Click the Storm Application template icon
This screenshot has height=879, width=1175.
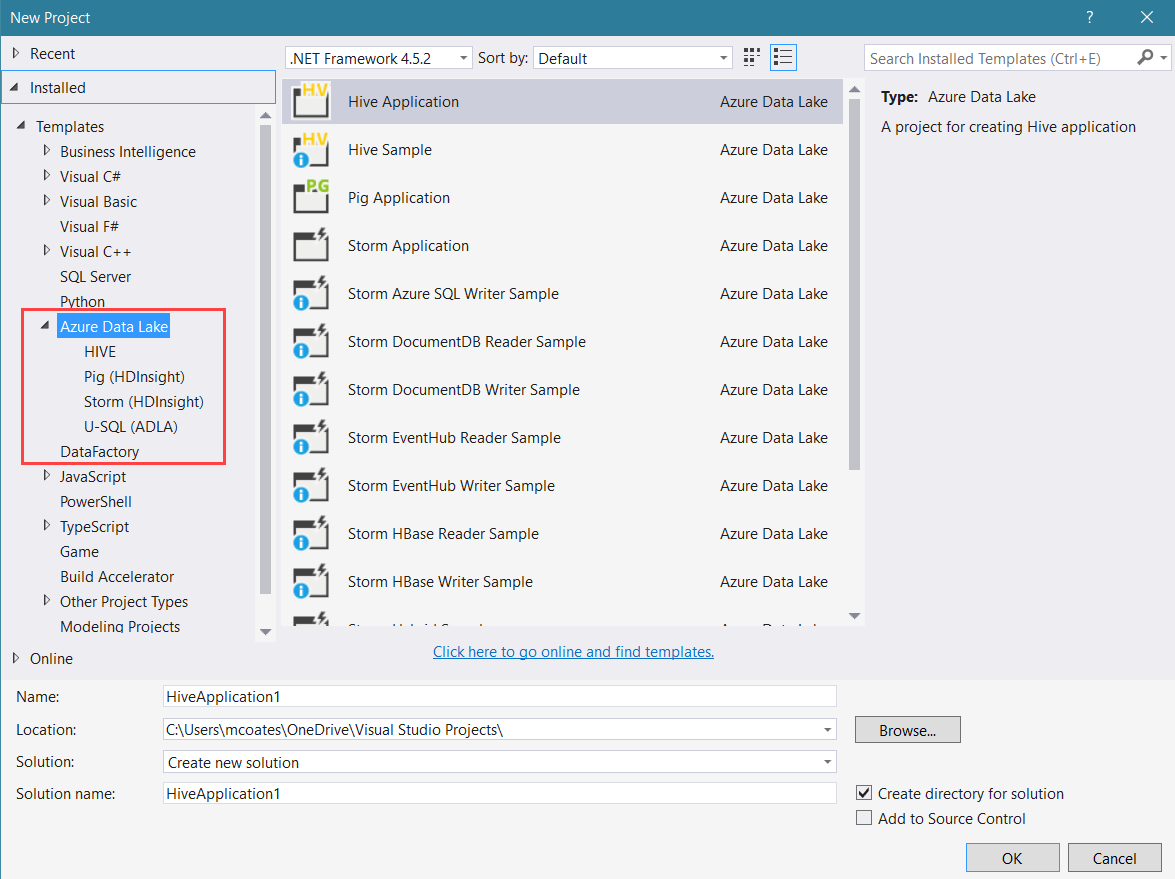point(311,246)
